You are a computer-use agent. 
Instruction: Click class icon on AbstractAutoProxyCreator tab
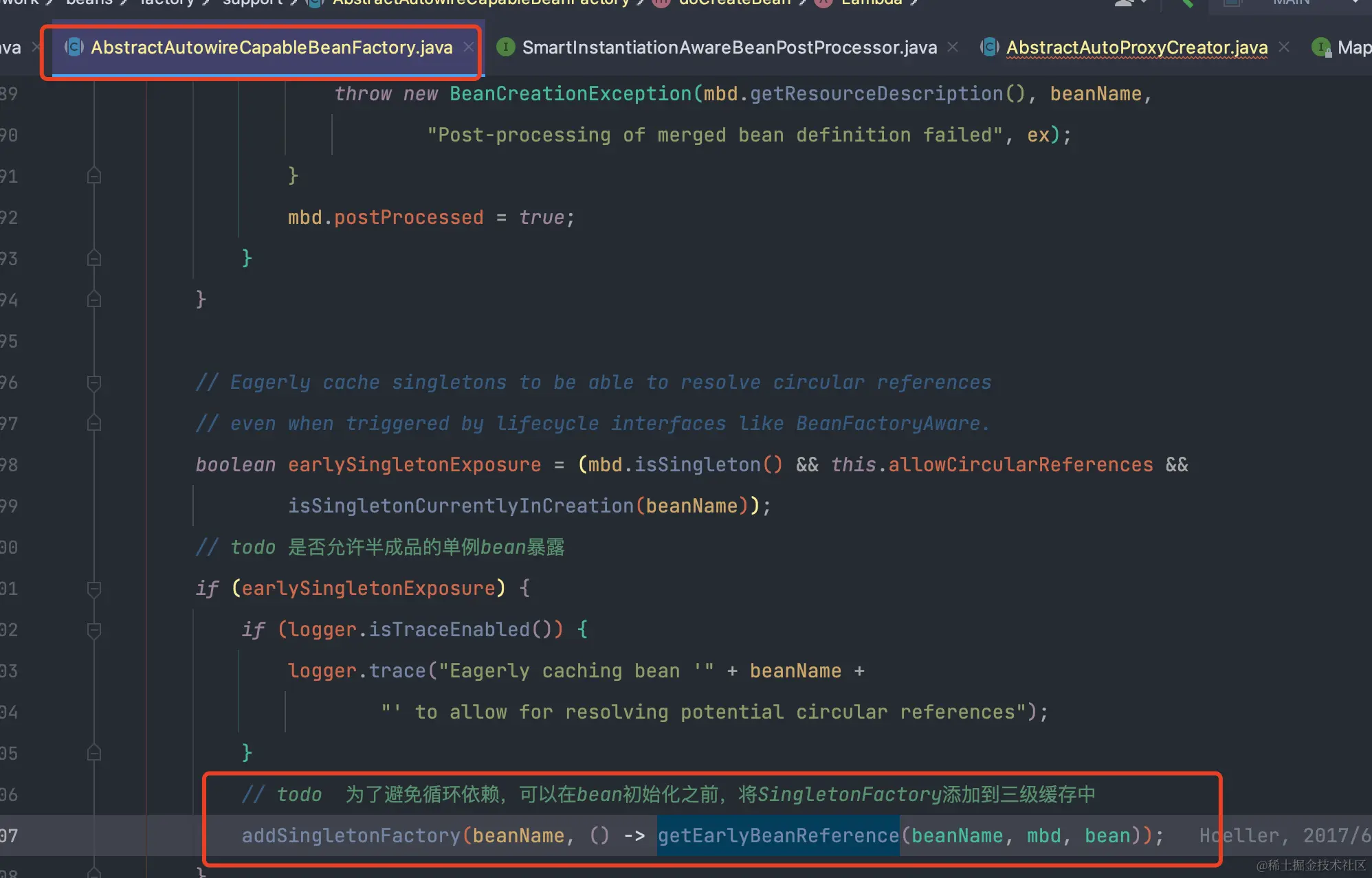(x=990, y=47)
